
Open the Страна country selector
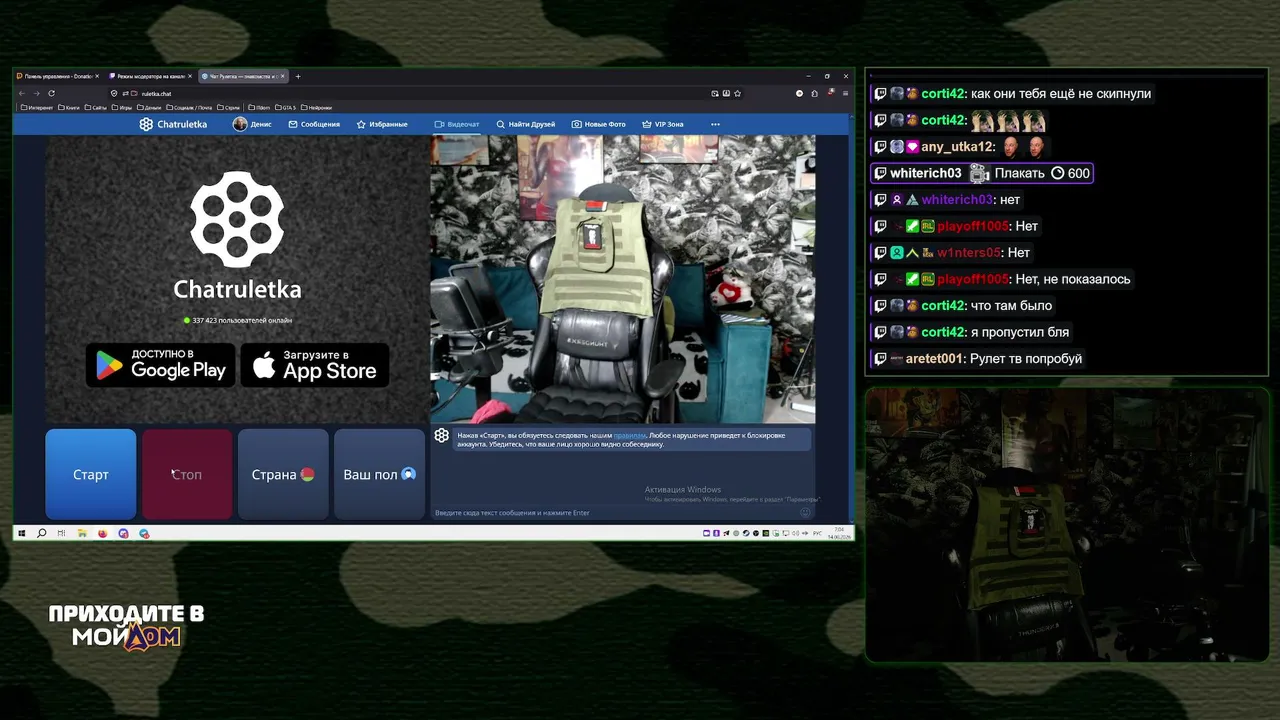283,474
